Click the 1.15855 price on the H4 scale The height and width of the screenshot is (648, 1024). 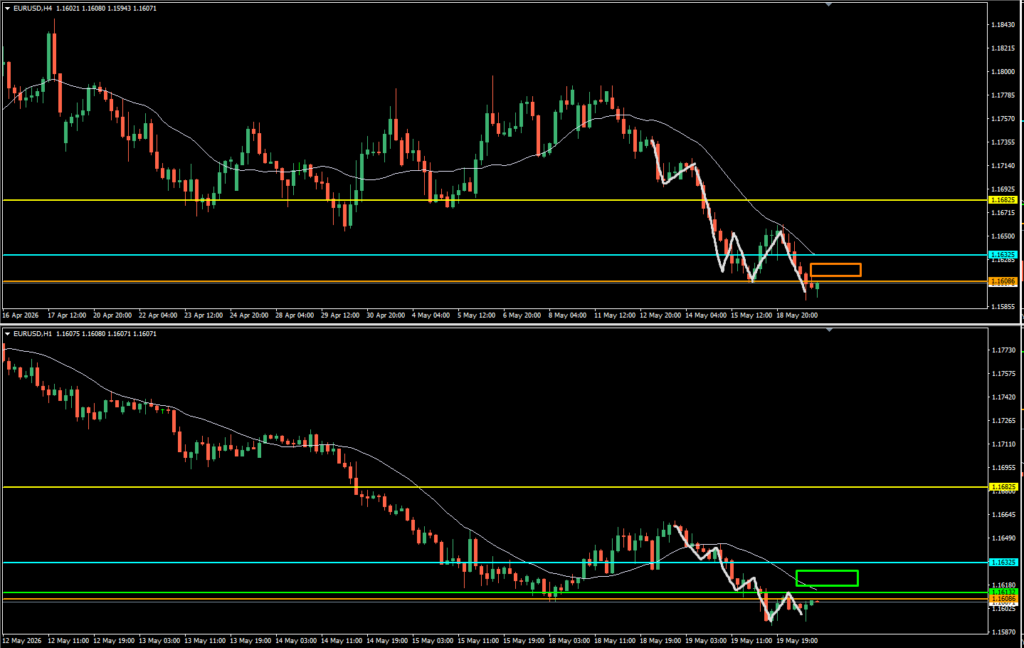click(1003, 306)
